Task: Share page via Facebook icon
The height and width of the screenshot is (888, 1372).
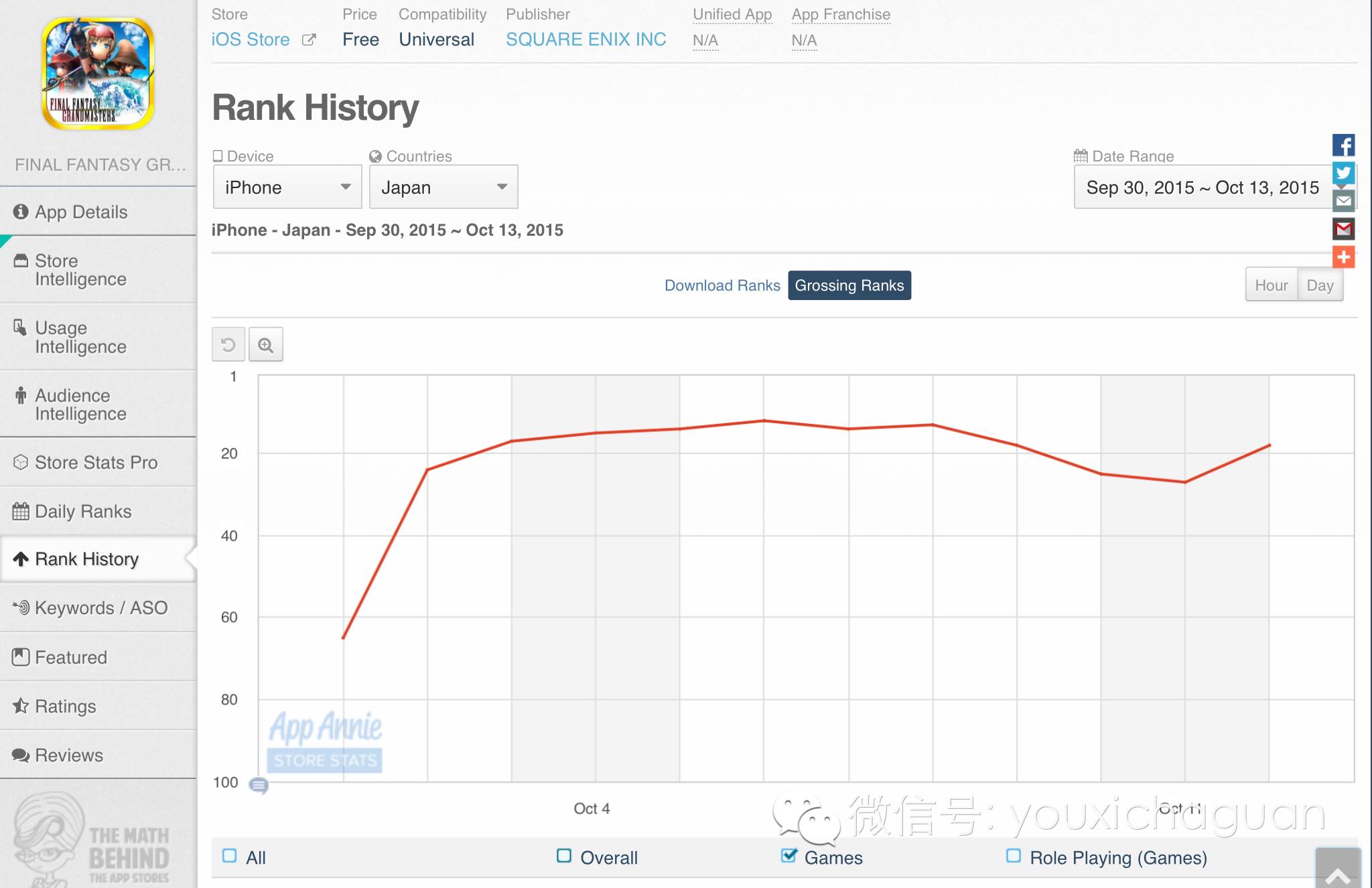Action: click(x=1343, y=145)
